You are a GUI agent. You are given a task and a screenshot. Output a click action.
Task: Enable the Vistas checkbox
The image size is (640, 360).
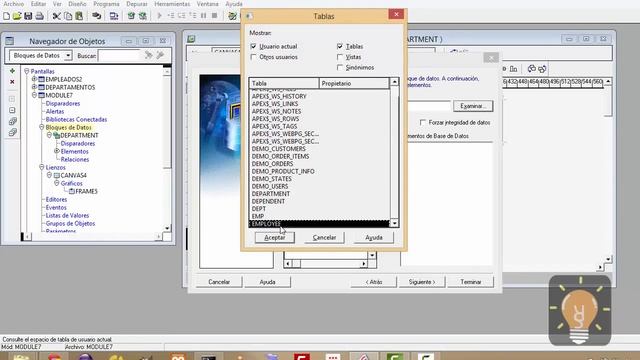coord(340,57)
